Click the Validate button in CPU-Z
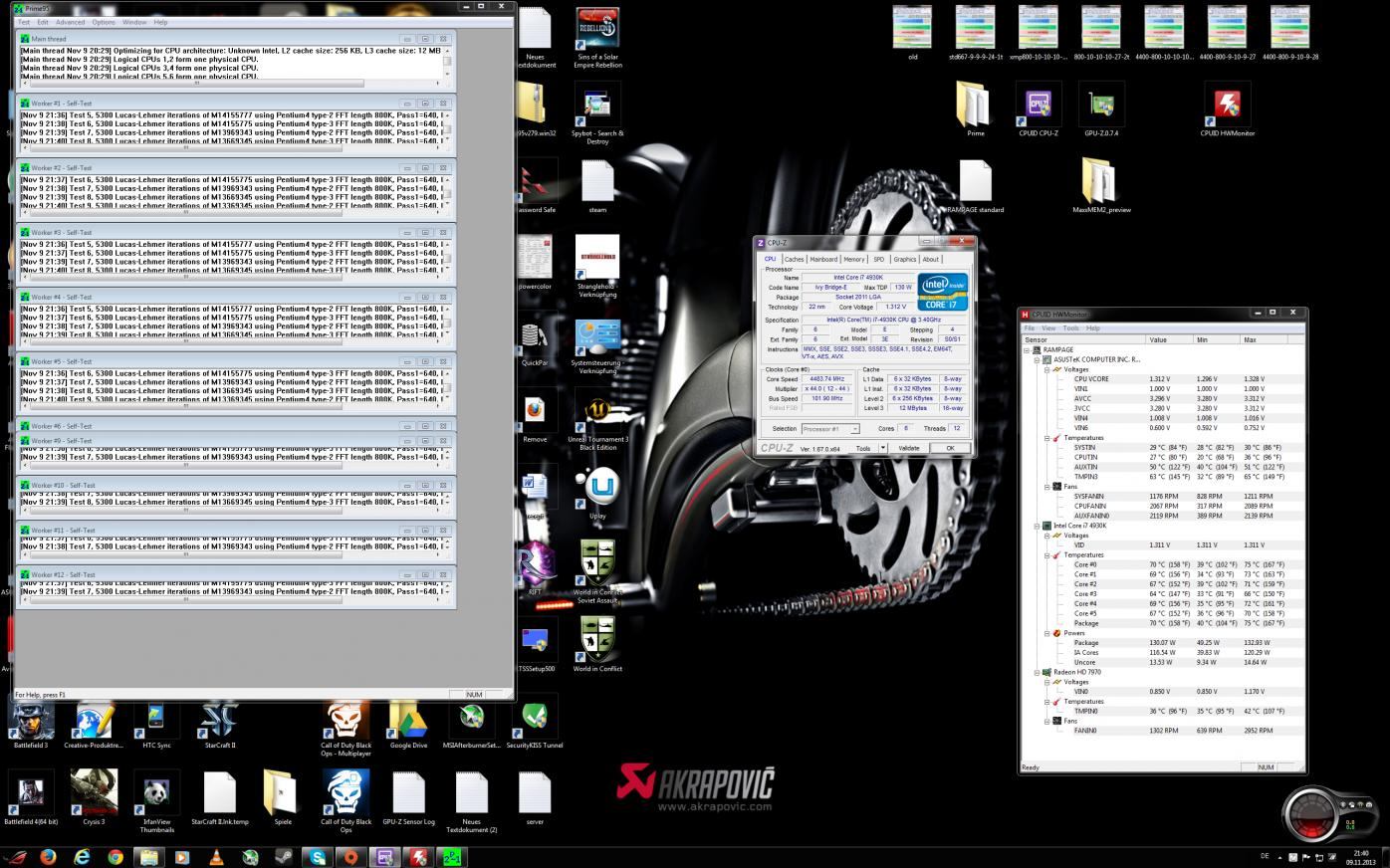 [908, 448]
